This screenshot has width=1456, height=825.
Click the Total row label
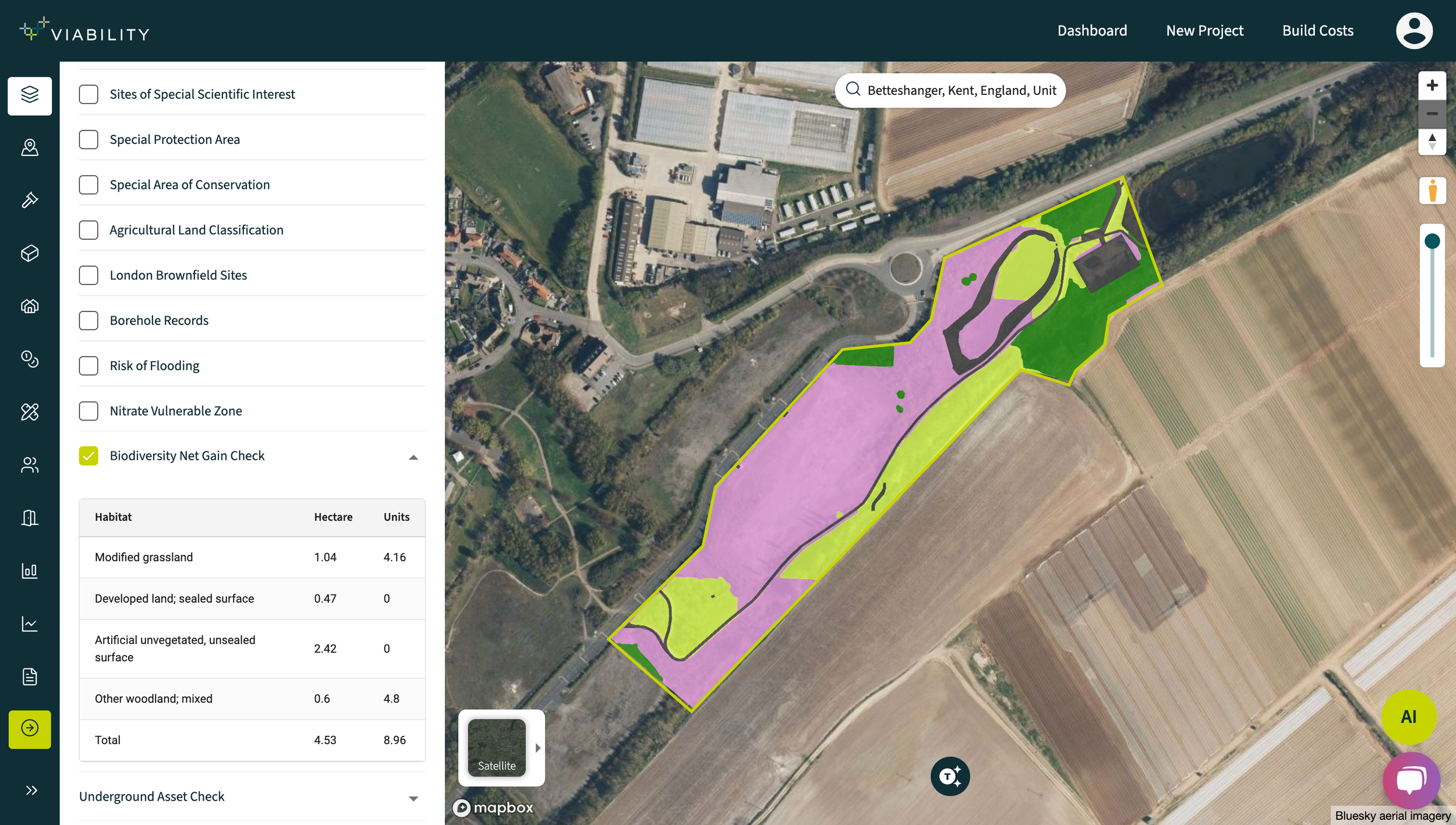108,740
